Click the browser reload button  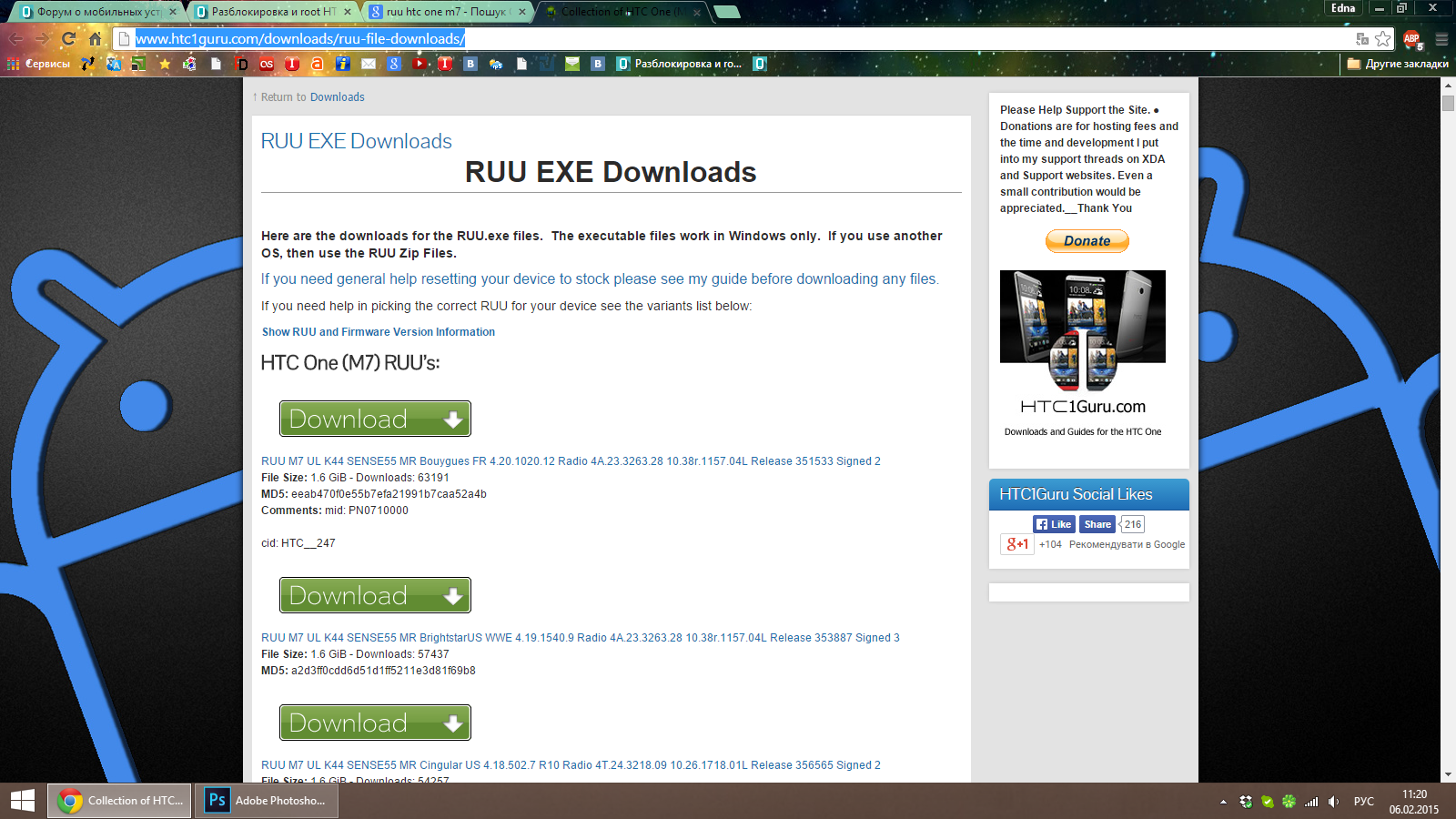coord(68,38)
